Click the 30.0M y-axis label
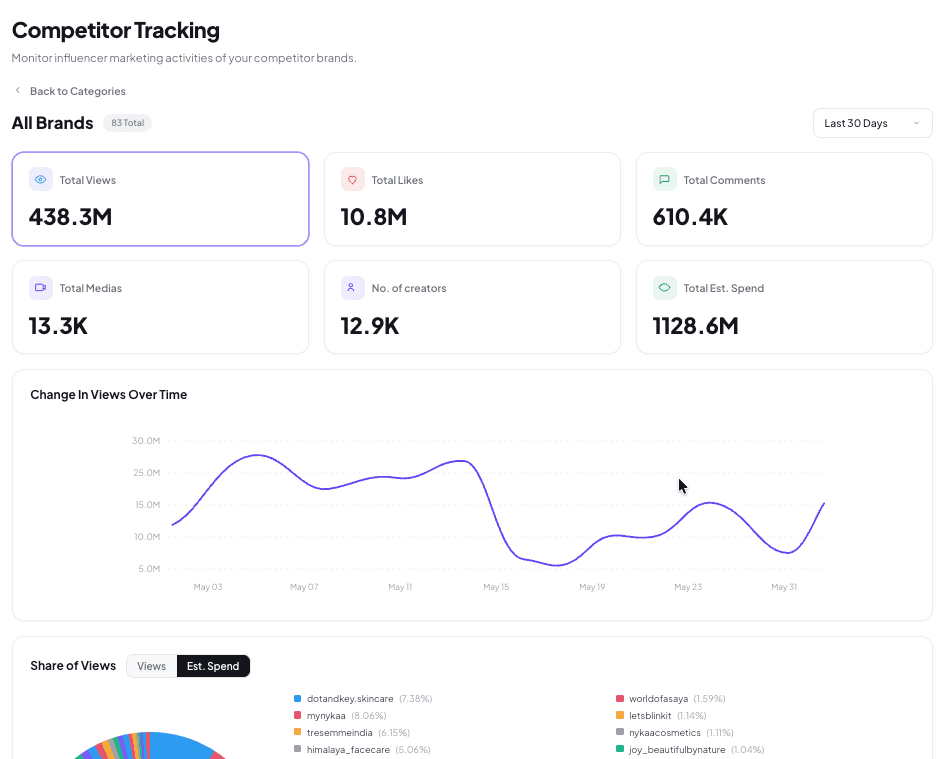943x759 pixels. click(x=146, y=441)
